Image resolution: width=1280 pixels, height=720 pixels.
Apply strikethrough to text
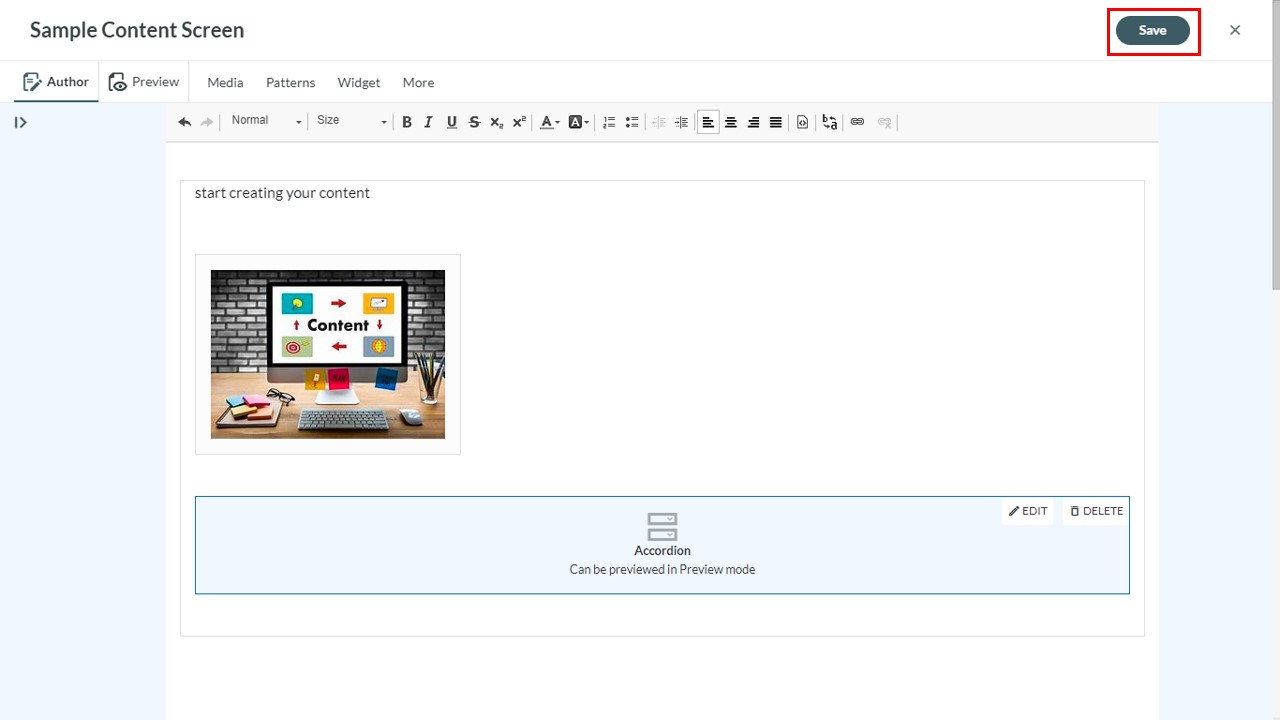pos(474,122)
